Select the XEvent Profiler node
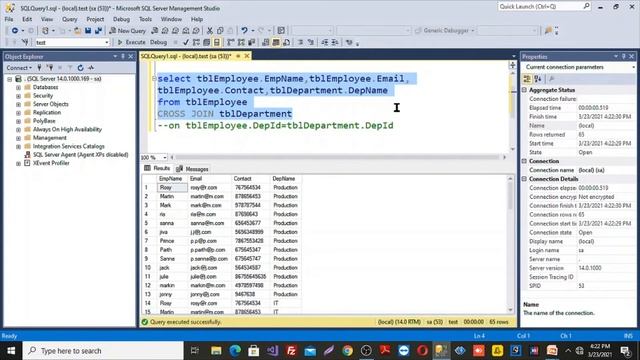The width and height of the screenshot is (640, 360). pos(51,163)
